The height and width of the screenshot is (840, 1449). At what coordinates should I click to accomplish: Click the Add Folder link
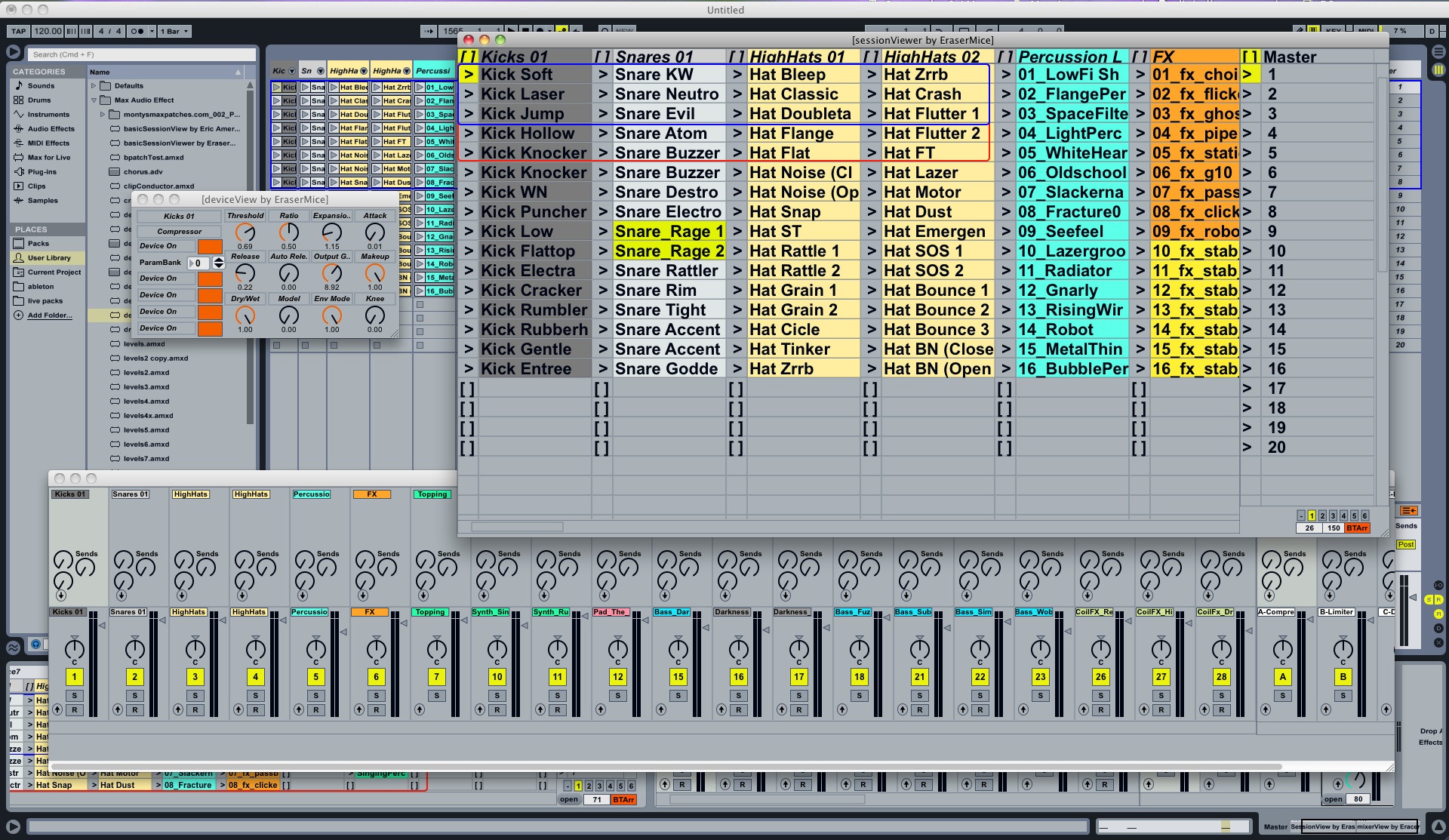50,315
